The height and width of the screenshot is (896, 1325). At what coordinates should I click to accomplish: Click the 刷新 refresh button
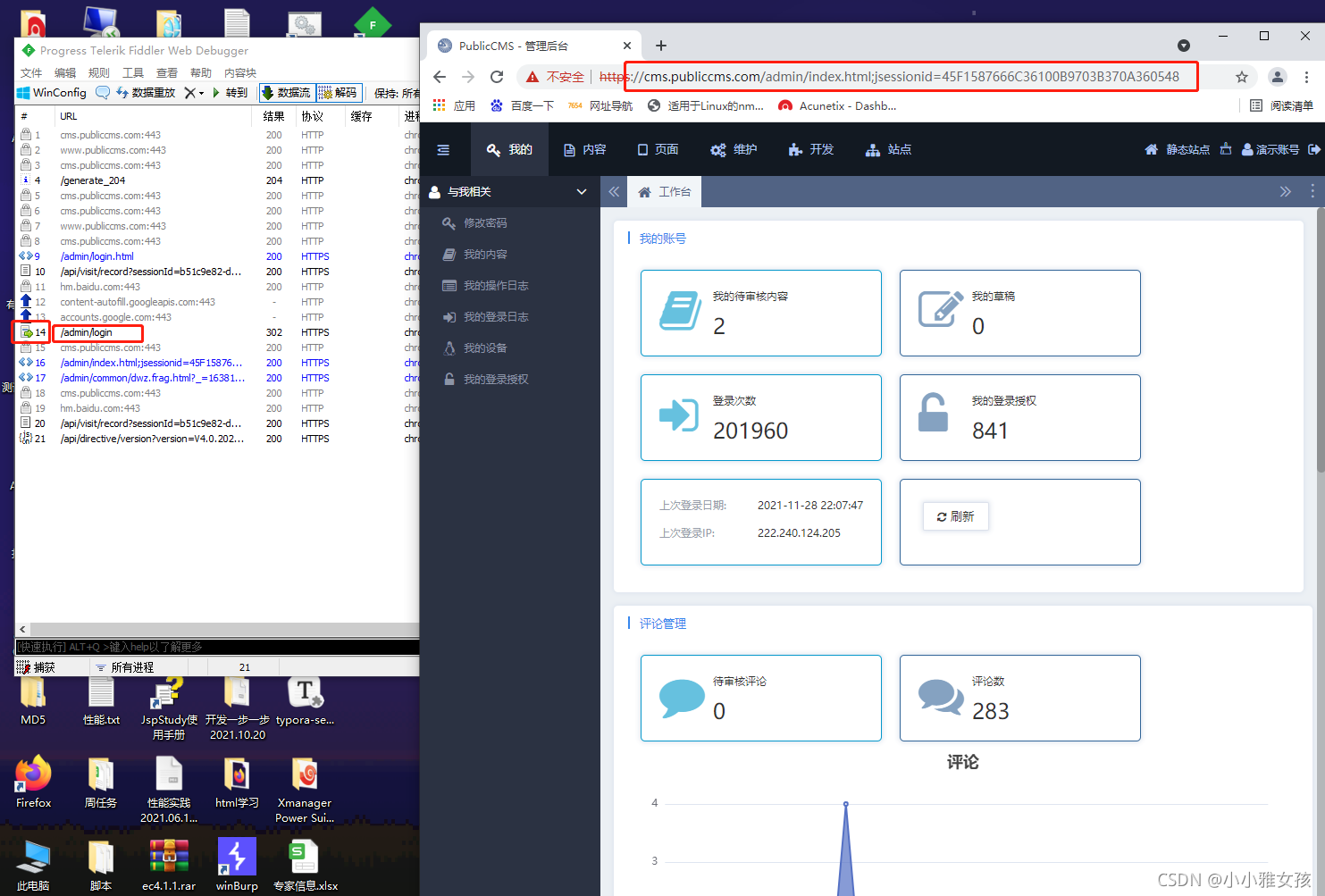pyautogui.click(x=956, y=516)
